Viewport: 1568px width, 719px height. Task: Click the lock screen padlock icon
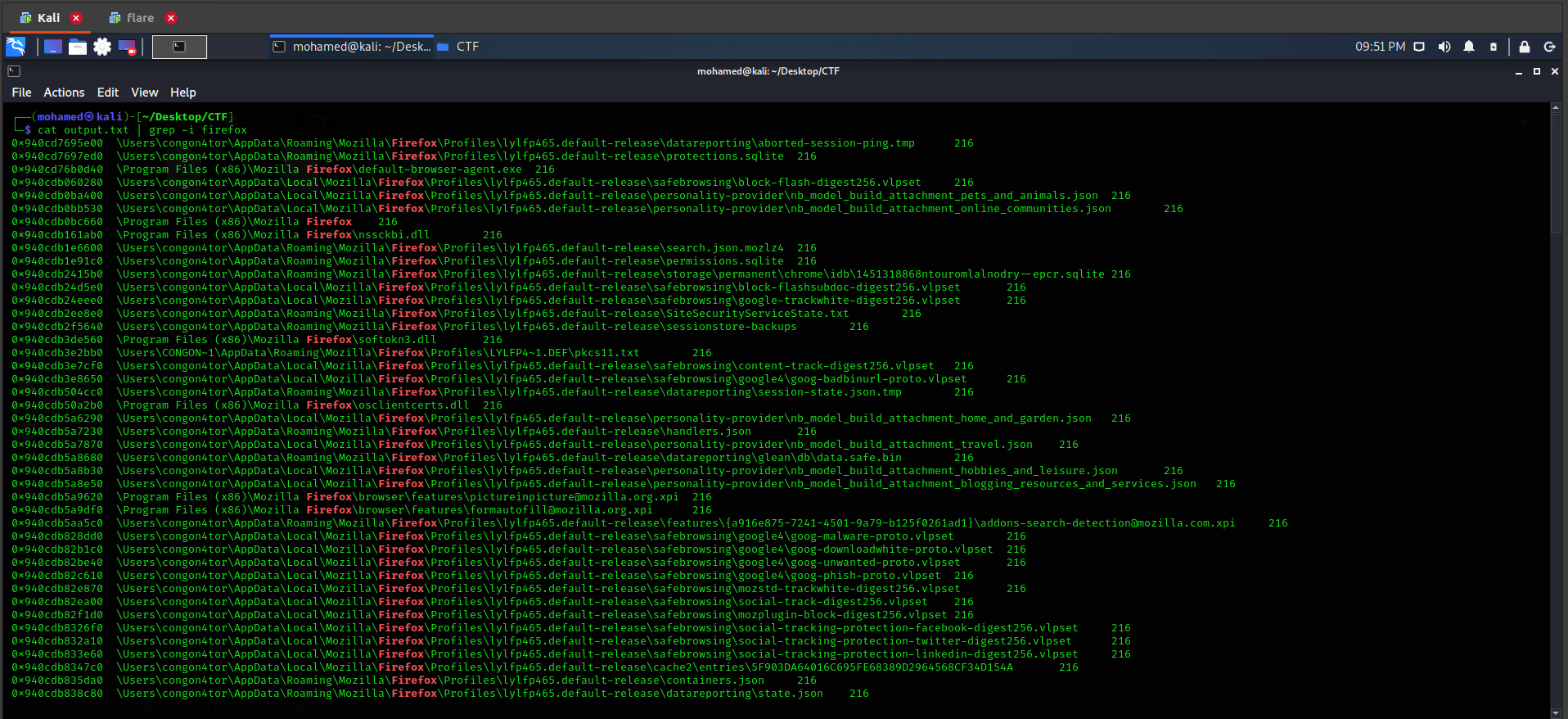coord(1525,47)
